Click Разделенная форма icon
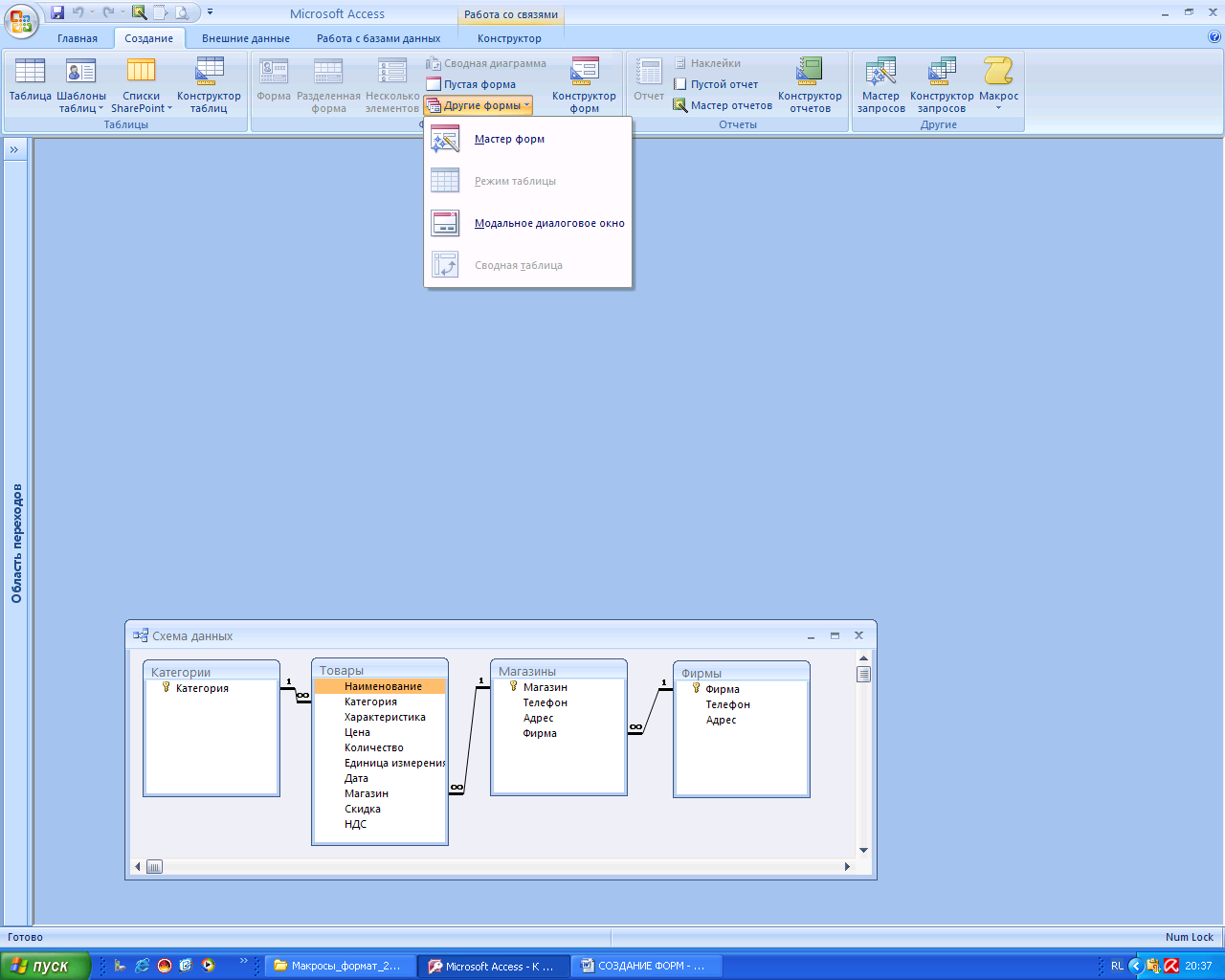This screenshot has height=980, width=1225. pos(328,85)
